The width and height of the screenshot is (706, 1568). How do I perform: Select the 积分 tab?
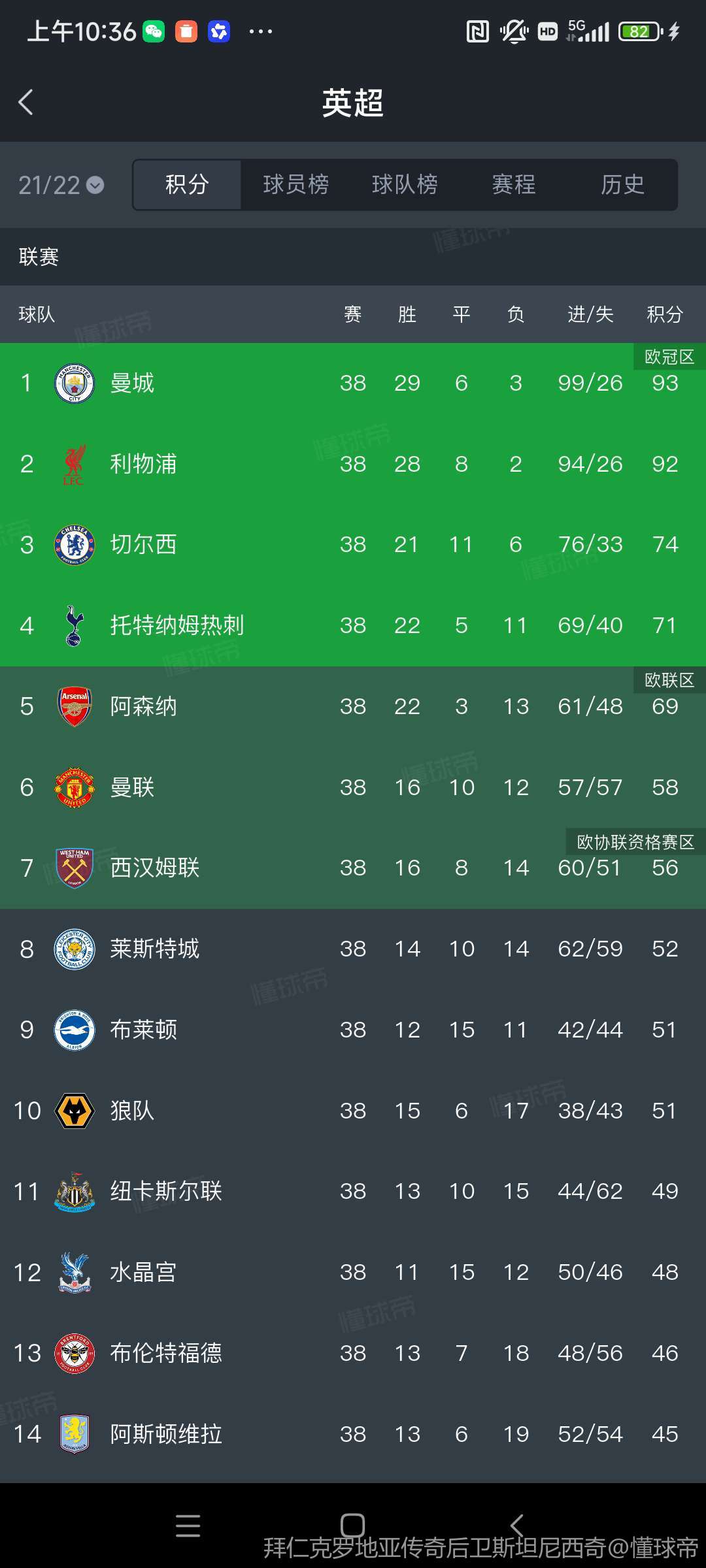187,185
